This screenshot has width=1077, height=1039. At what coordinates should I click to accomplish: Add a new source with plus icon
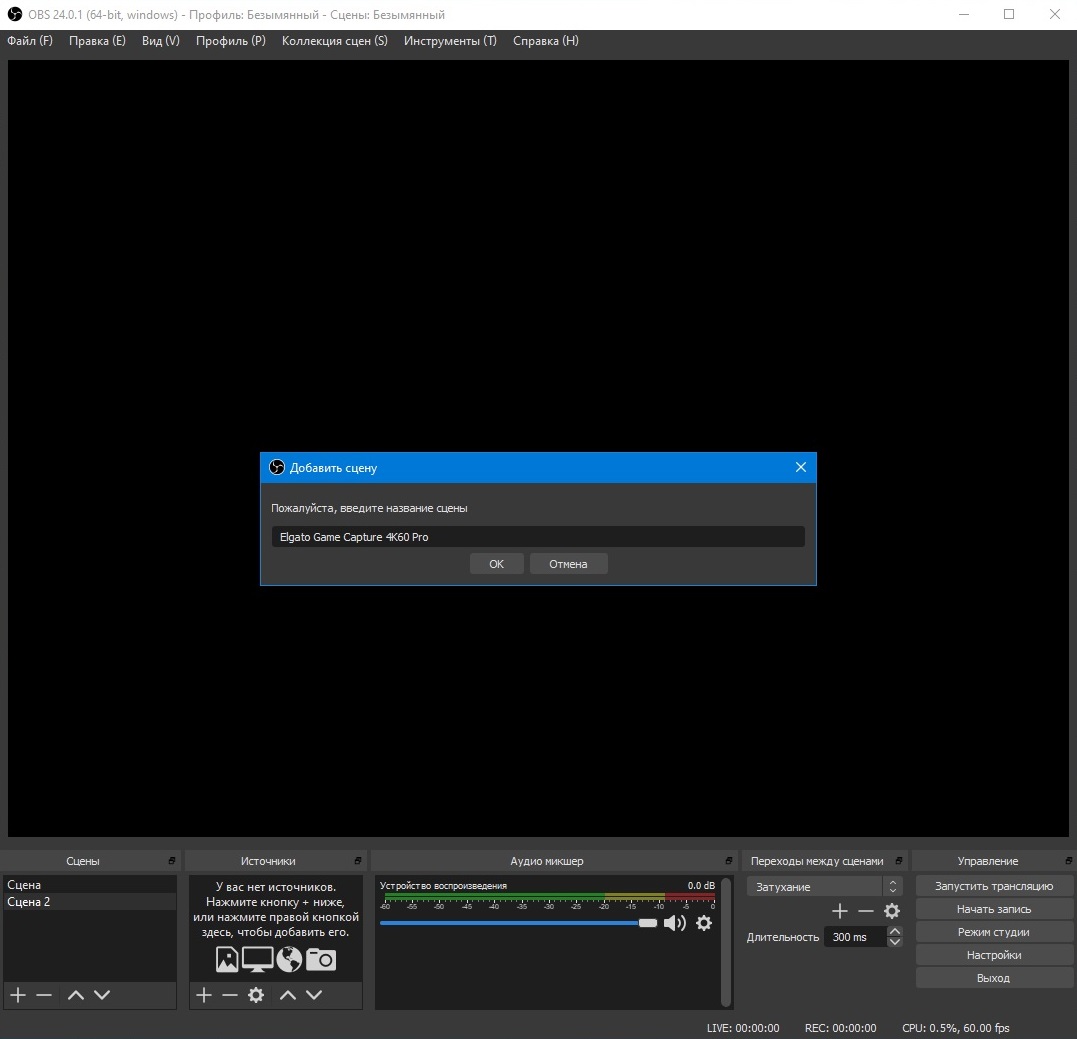pos(204,994)
